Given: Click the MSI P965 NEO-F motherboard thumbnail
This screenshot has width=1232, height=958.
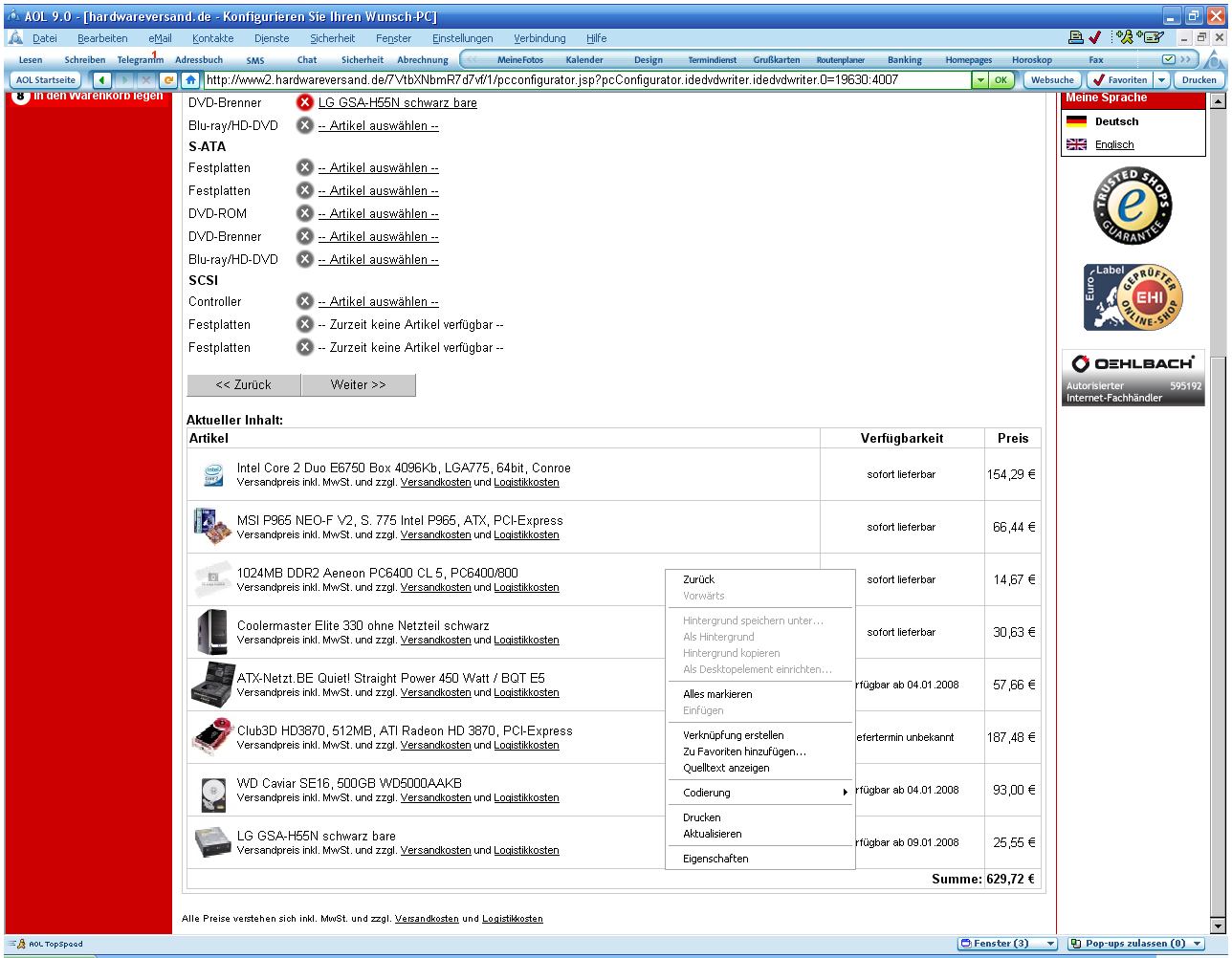Looking at the screenshot, I should 211,527.
